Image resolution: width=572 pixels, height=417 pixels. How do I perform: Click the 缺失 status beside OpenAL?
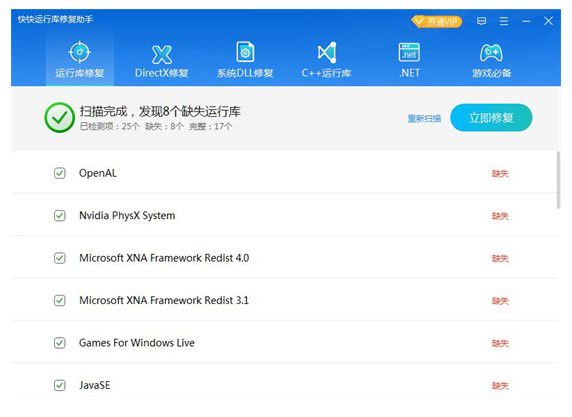click(500, 173)
